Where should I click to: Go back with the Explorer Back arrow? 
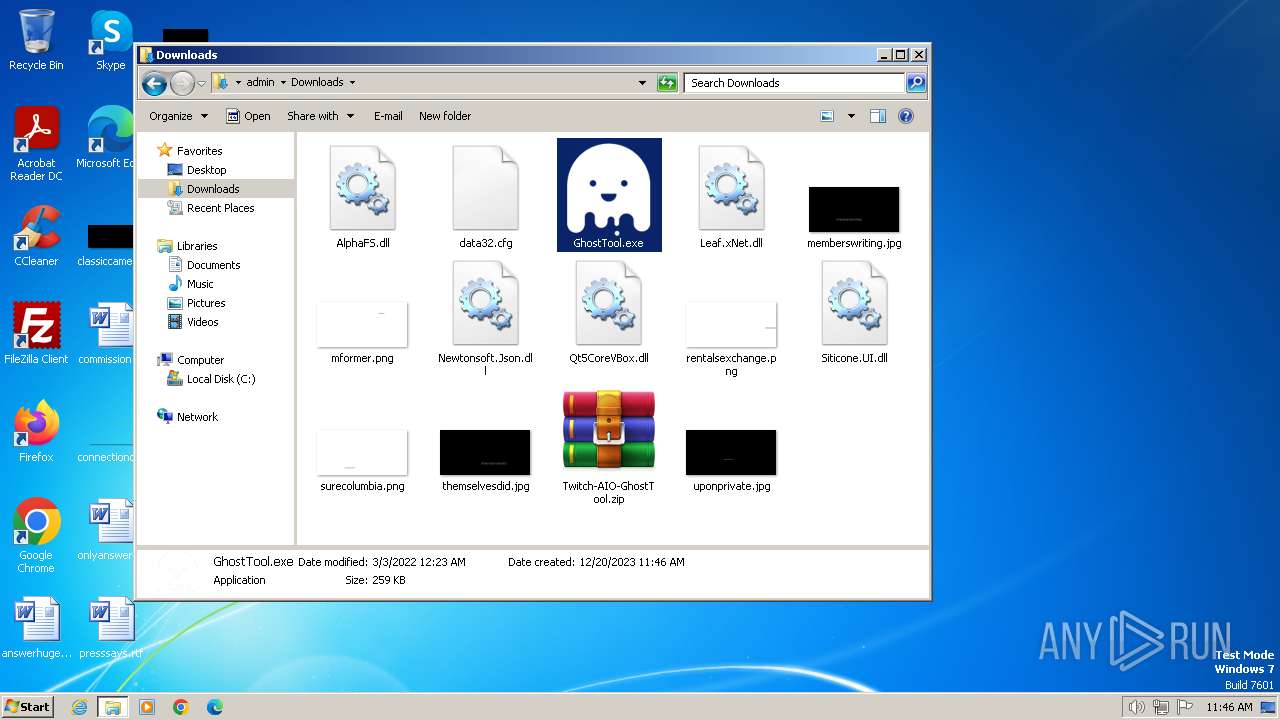(154, 83)
